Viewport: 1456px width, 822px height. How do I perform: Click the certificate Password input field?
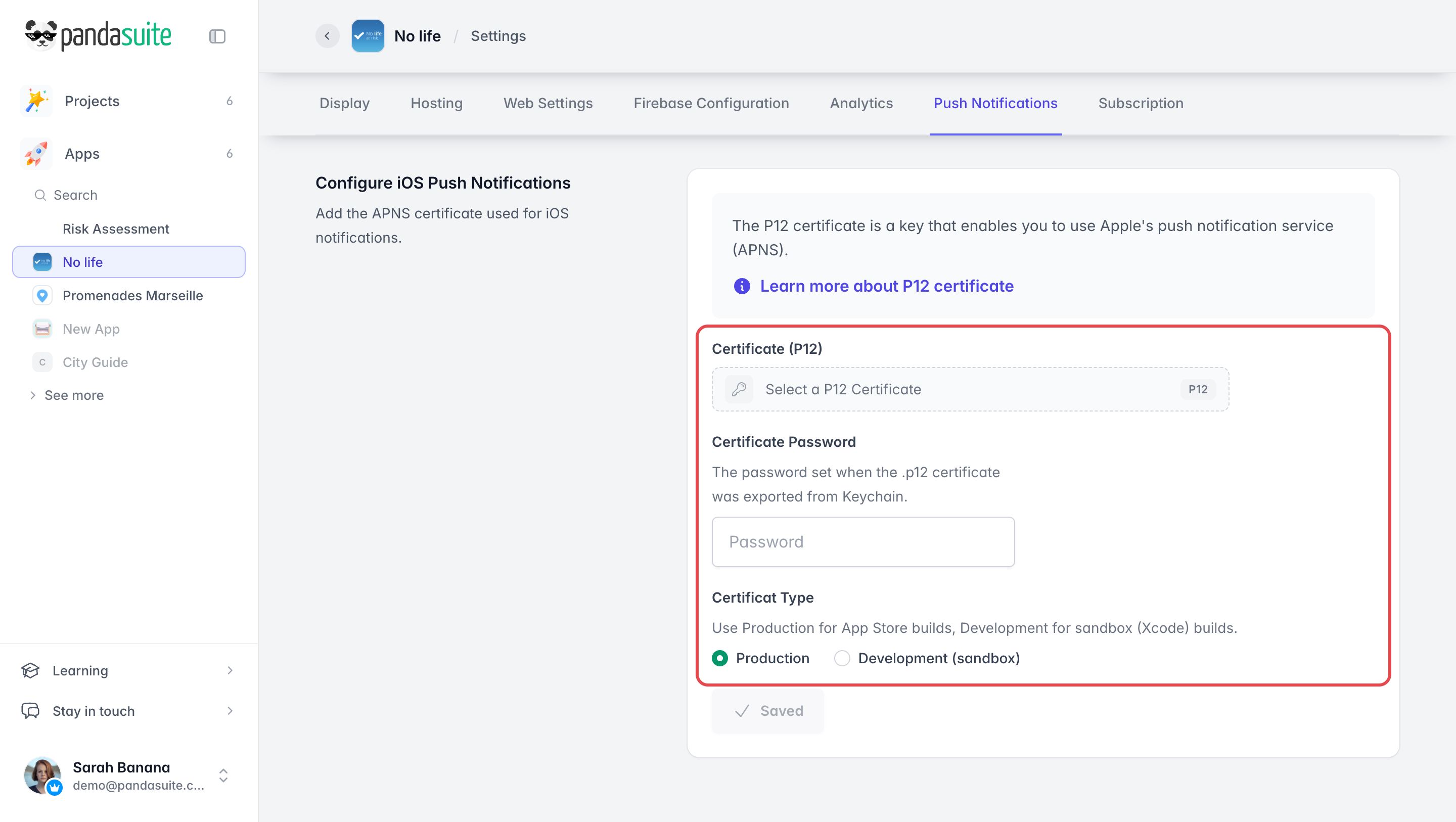(x=863, y=541)
